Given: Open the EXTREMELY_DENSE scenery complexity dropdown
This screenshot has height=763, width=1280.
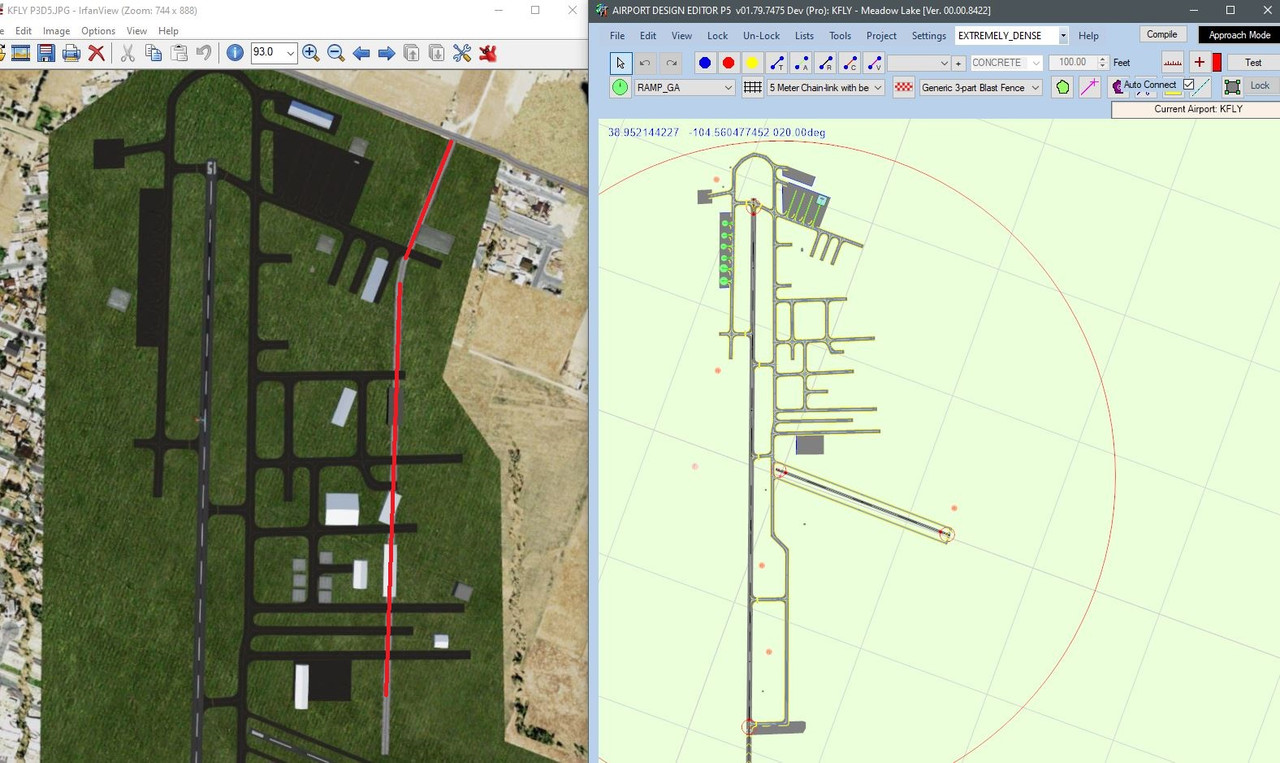Looking at the screenshot, I should tap(1063, 35).
